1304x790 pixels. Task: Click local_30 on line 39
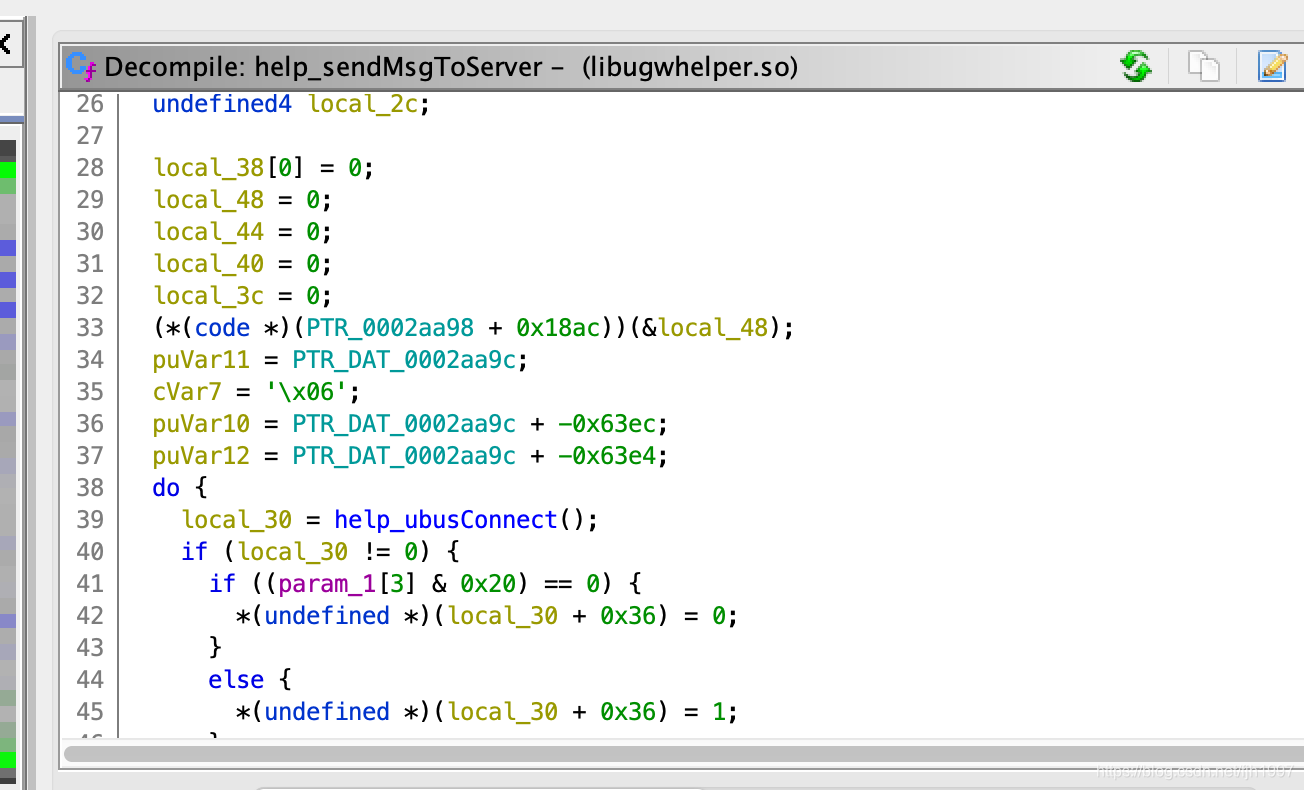coord(236,520)
